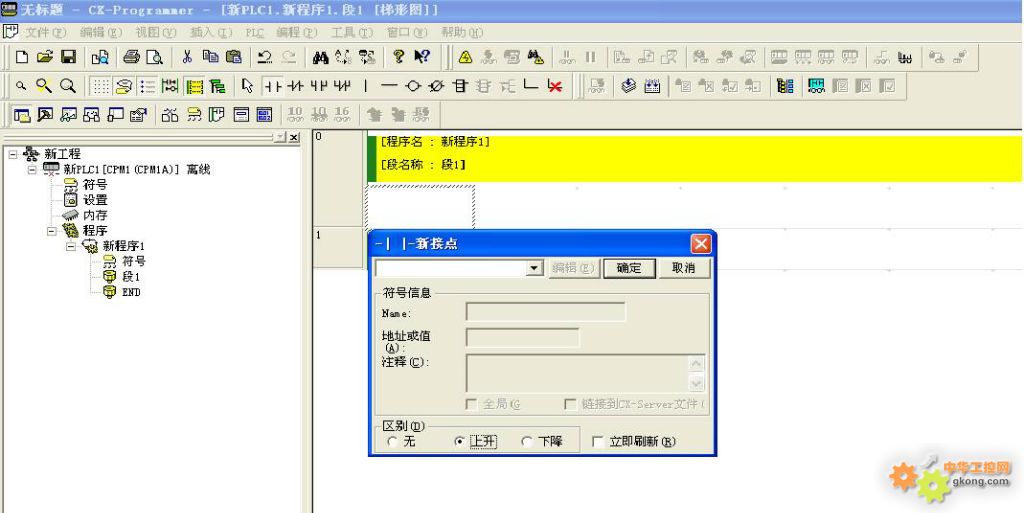Collapse the 新程序1 tree node
The image size is (1024, 513).
(71, 246)
